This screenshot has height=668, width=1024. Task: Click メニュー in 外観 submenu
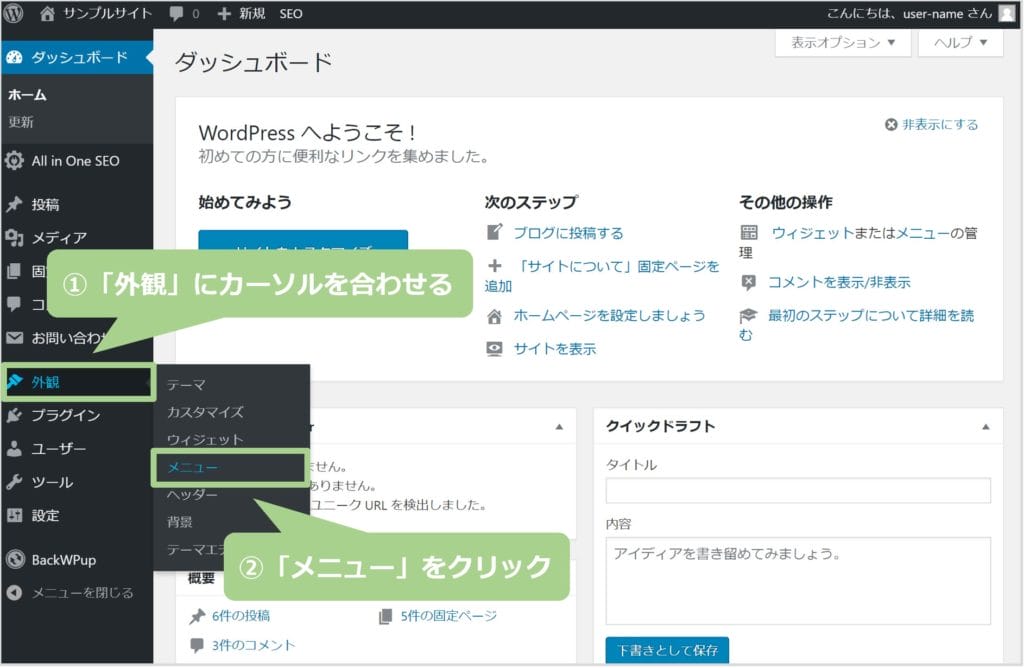(x=192, y=468)
